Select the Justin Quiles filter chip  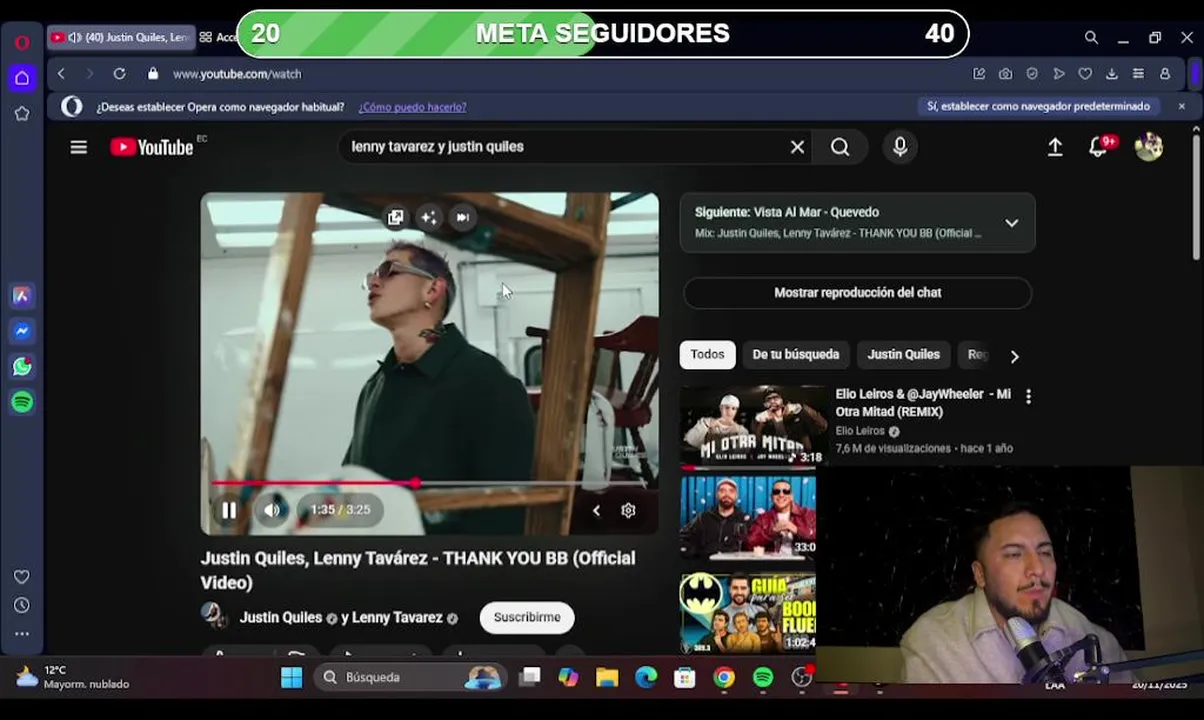click(x=903, y=355)
